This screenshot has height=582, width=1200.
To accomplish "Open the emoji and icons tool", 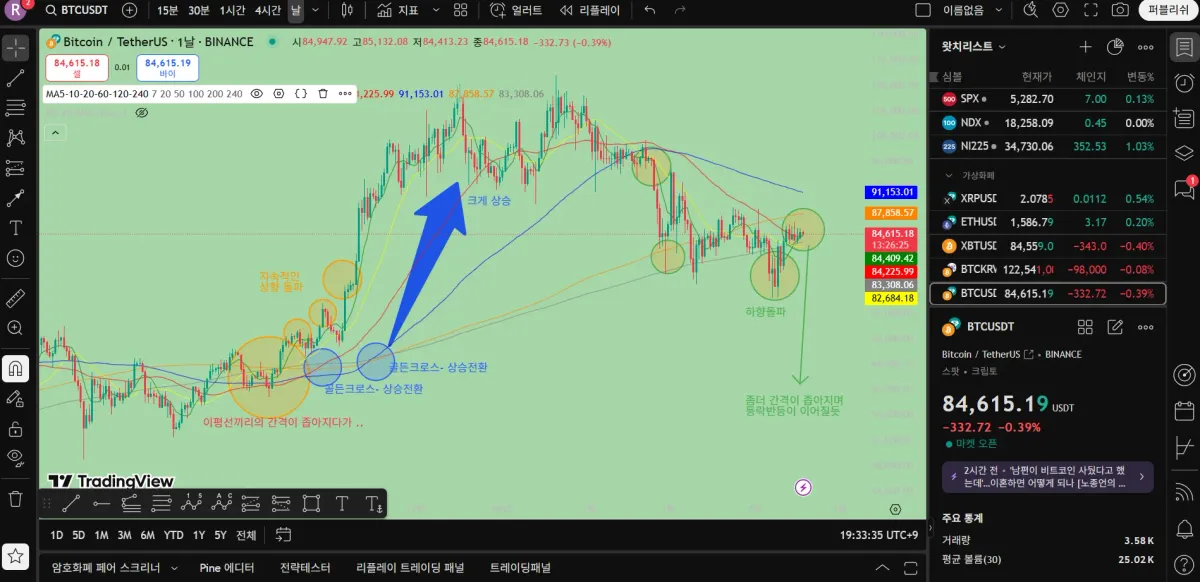I will pyautogui.click(x=15, y=258).
